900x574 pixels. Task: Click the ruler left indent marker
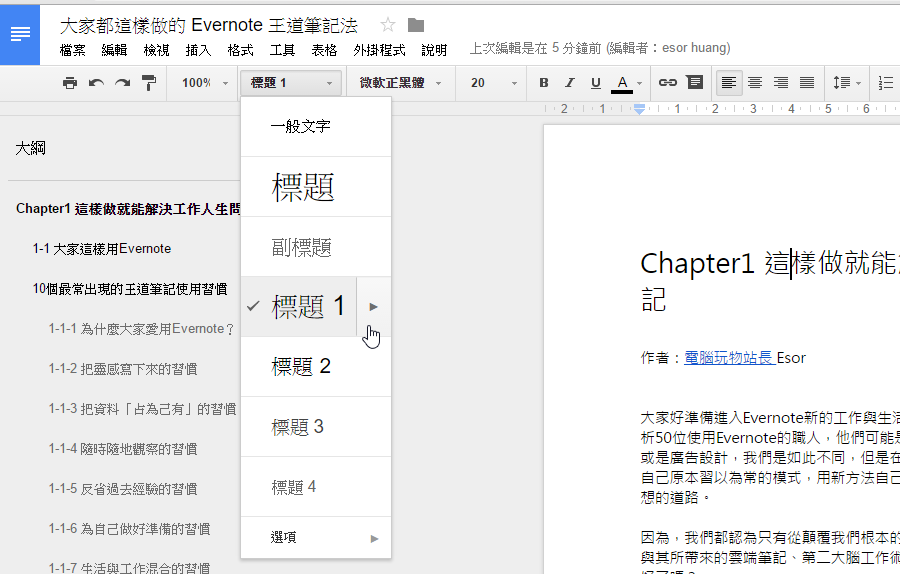639,108
